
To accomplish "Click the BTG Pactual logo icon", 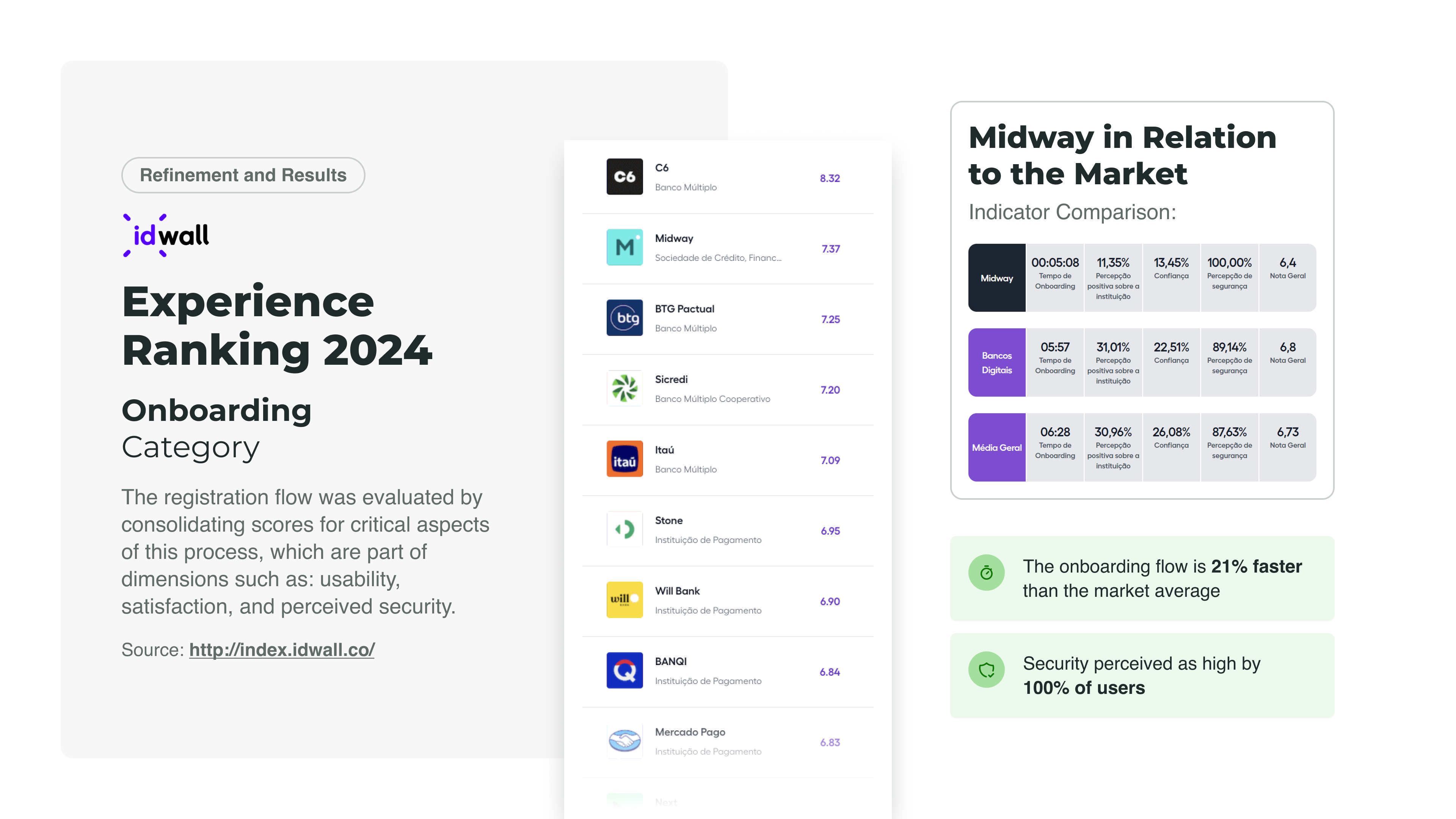I will (624, 318).
